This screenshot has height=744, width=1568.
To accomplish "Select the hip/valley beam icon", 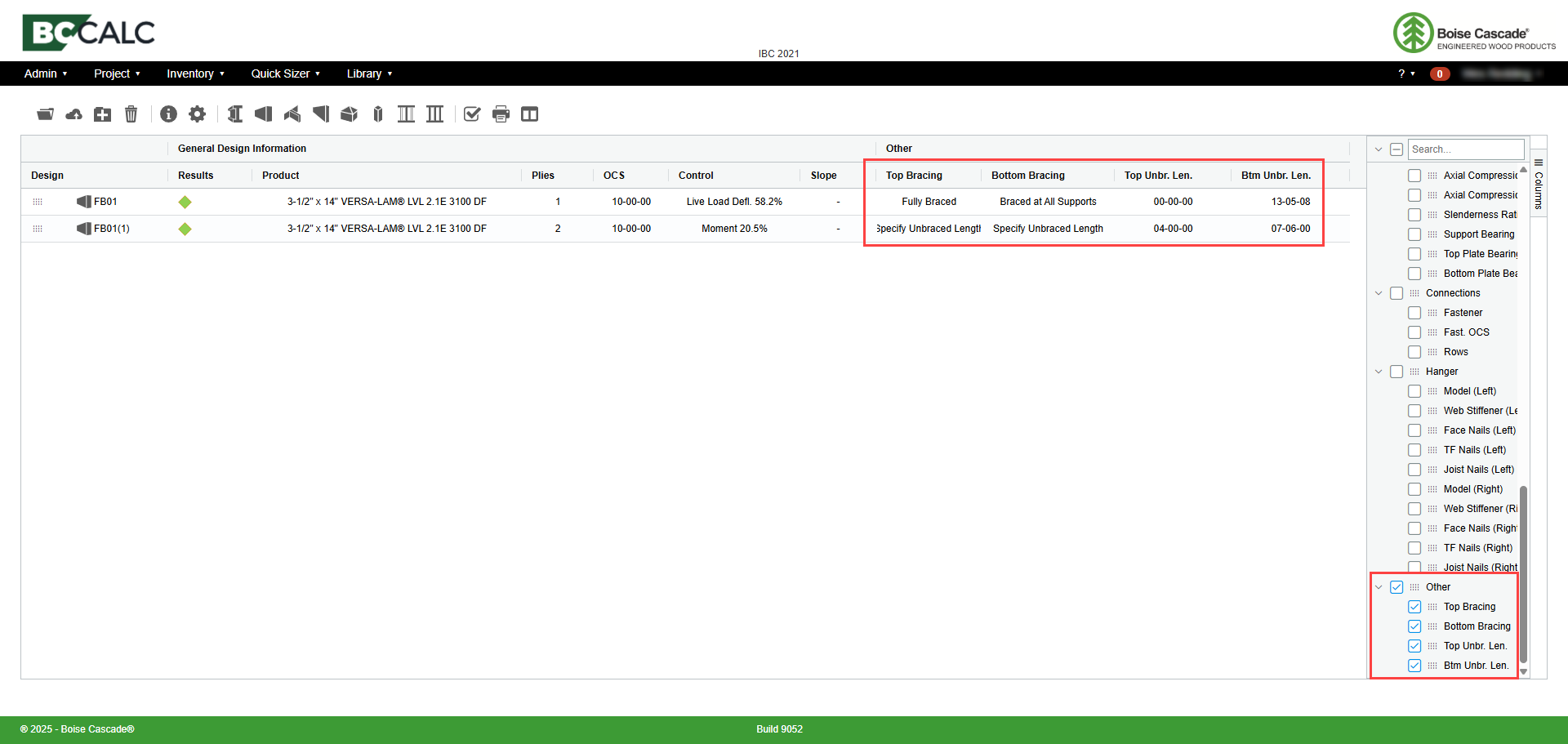I will click(292, 114).
